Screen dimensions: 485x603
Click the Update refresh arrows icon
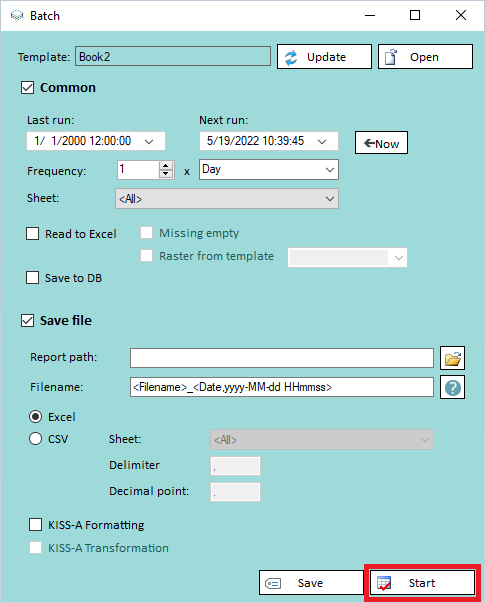(291, 58)
